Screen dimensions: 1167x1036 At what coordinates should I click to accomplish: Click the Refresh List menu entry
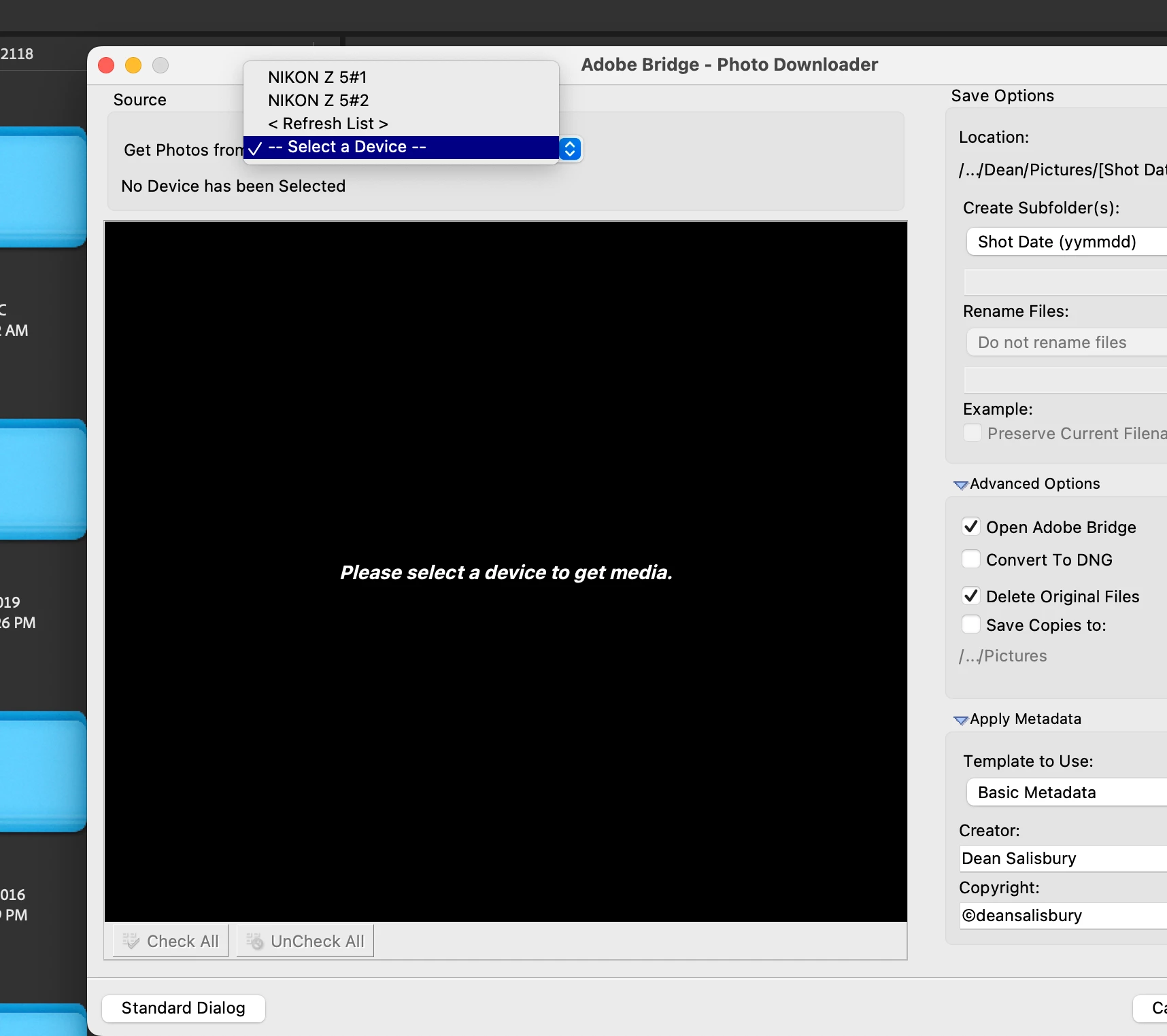[401, 123]
